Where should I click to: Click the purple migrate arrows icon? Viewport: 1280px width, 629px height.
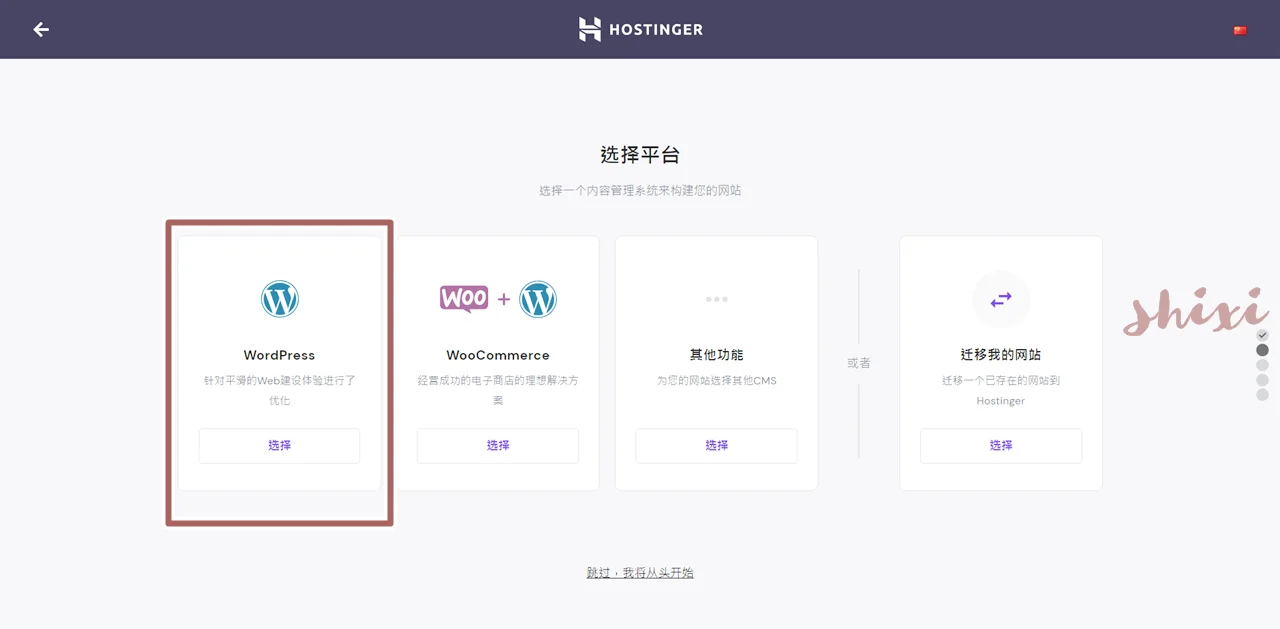(1001, 299)
